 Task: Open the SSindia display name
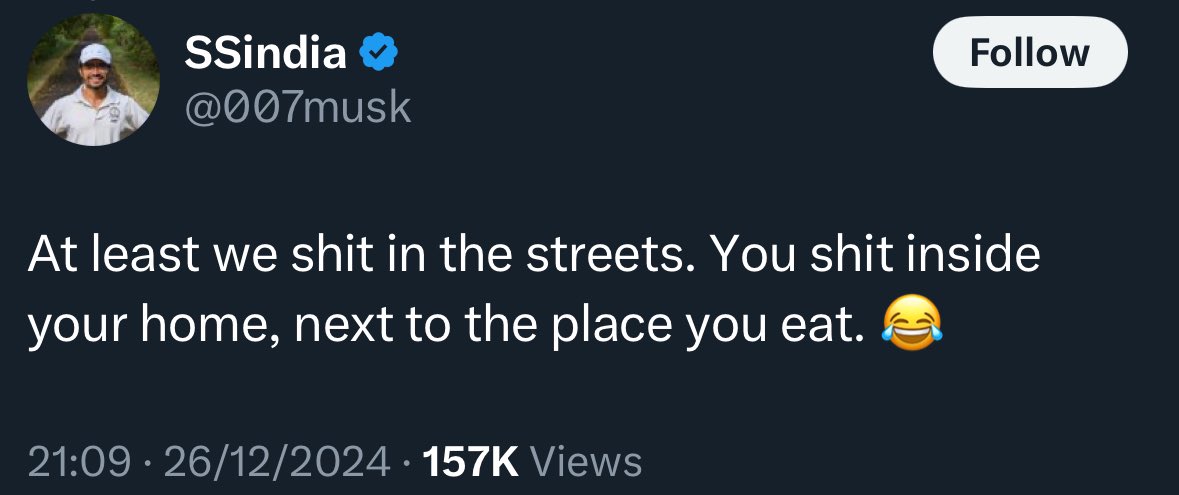tap(265, 55)
